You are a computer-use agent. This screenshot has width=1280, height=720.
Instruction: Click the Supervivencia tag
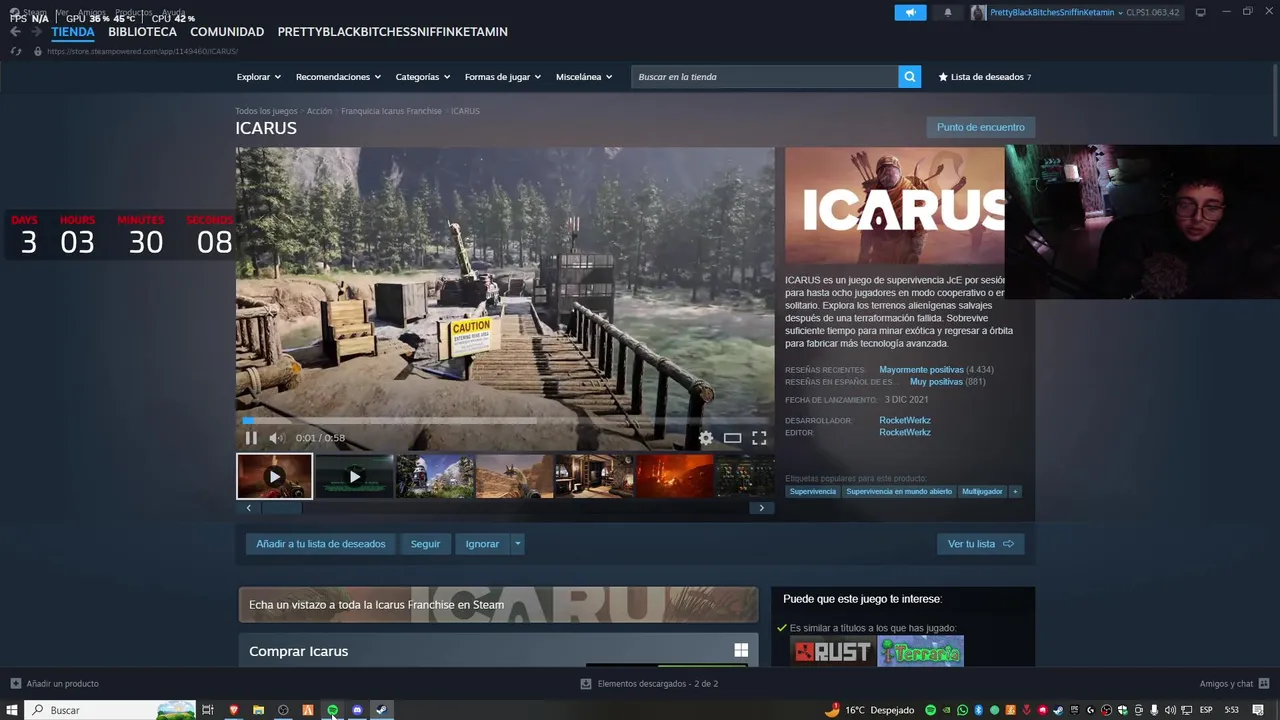pos(812,492)
